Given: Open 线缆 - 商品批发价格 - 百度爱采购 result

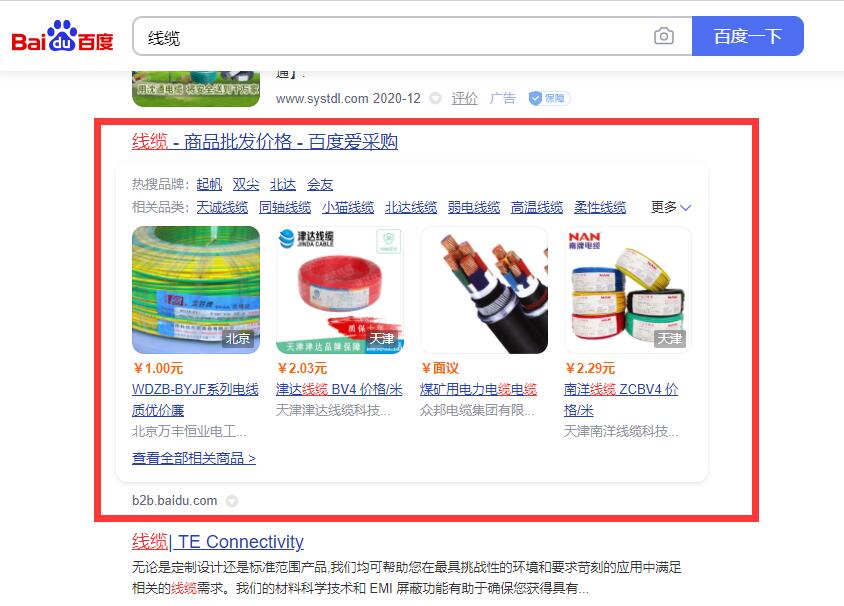Looking at the screenshot, I should pos(265,142).
